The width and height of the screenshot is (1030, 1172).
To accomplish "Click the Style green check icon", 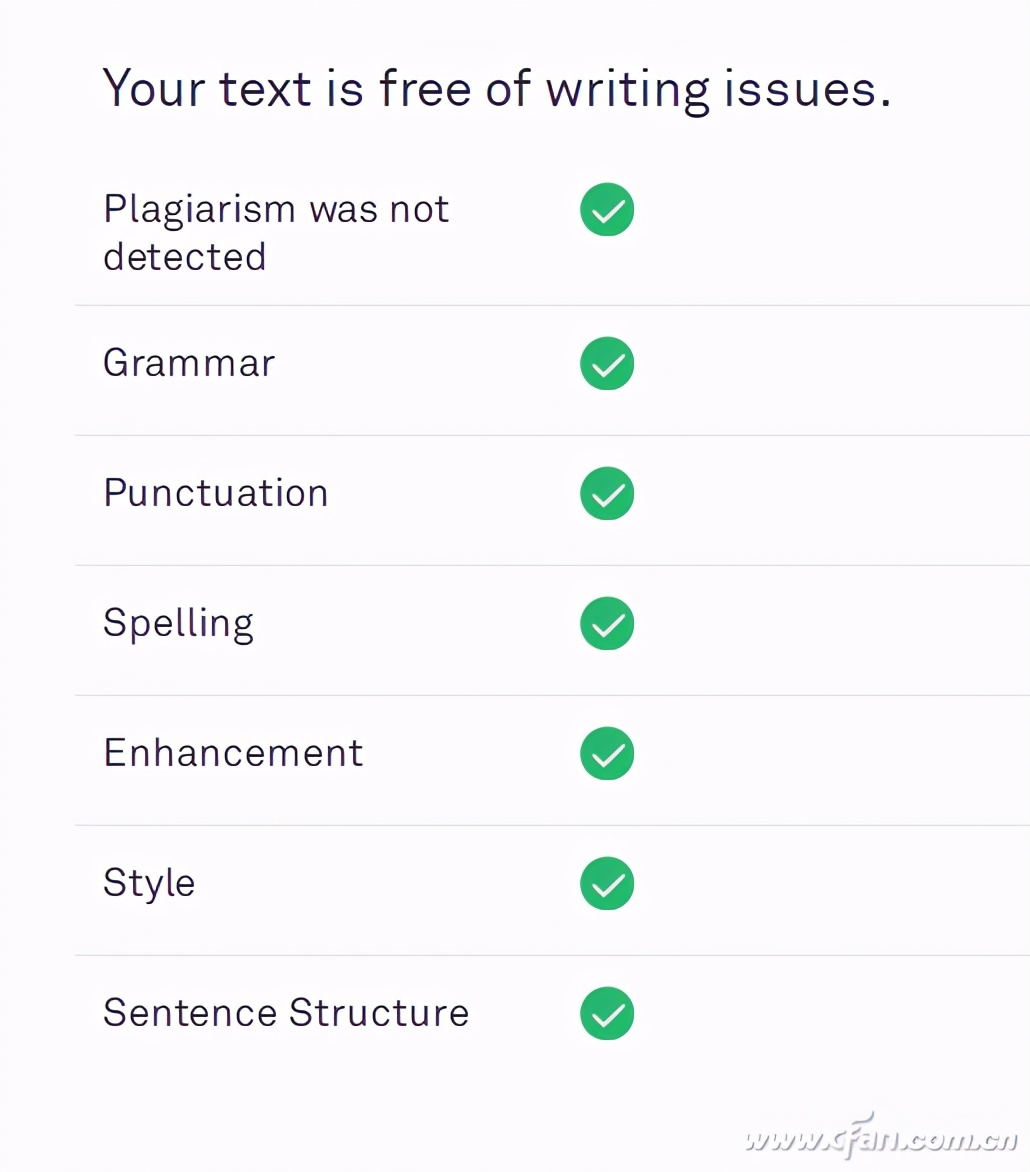I will point(607,883).
